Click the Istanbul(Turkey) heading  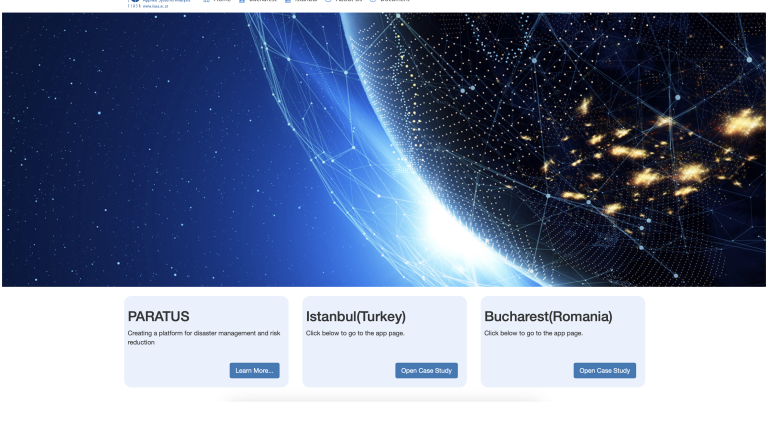point(356,316)
